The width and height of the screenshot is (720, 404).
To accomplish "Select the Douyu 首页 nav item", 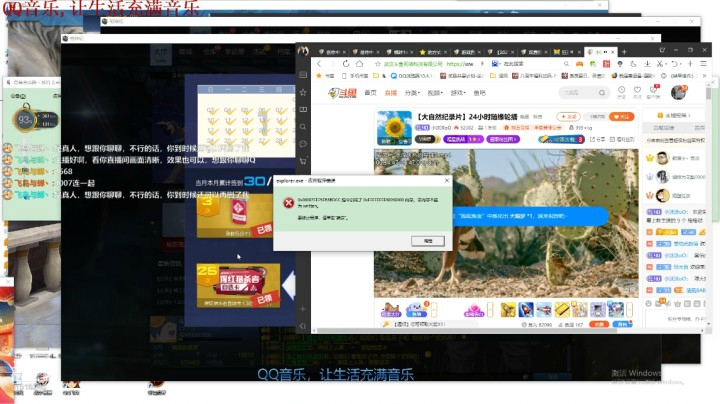I will pos(370,93).
